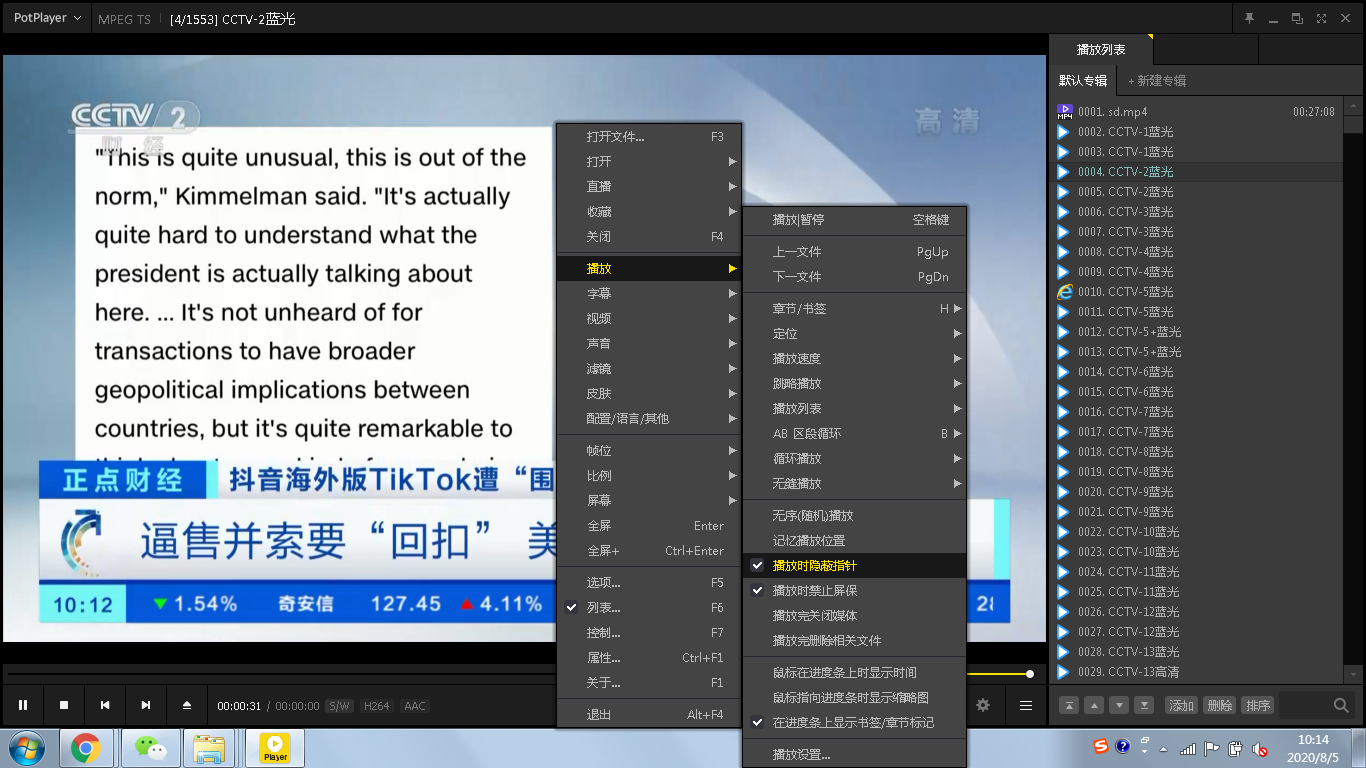Click 删除 button in playlist panel
This screenshot has width=1366, height=768.
click(1219, 705)
